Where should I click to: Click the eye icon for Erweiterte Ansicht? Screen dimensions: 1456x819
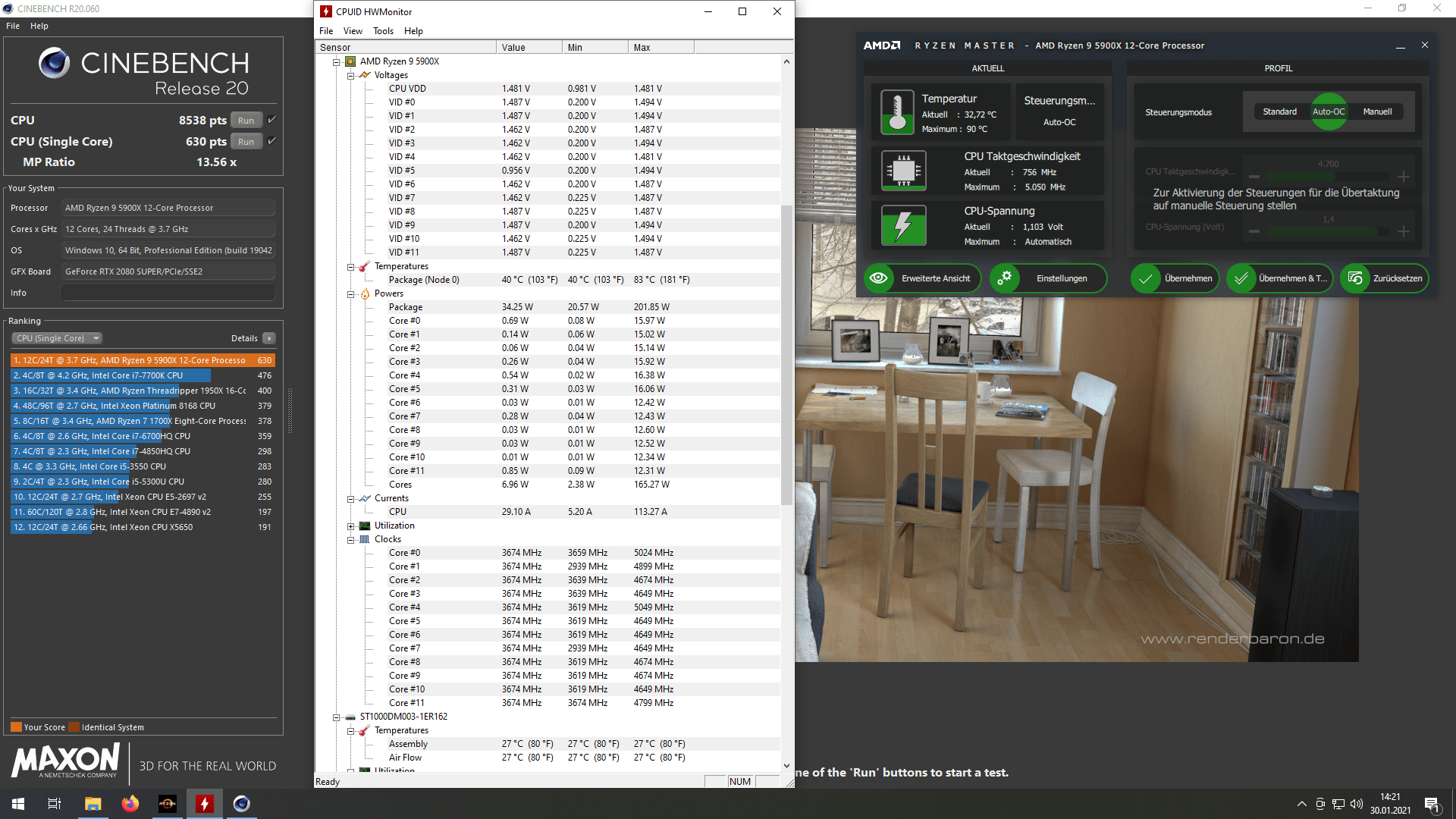point(878,278)
